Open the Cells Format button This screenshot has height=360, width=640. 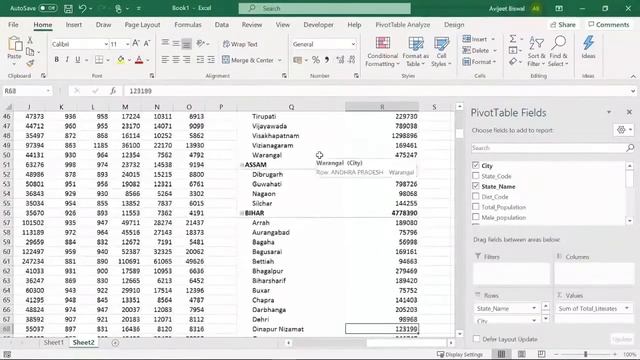pyautogui.click(x=479, y=62)
